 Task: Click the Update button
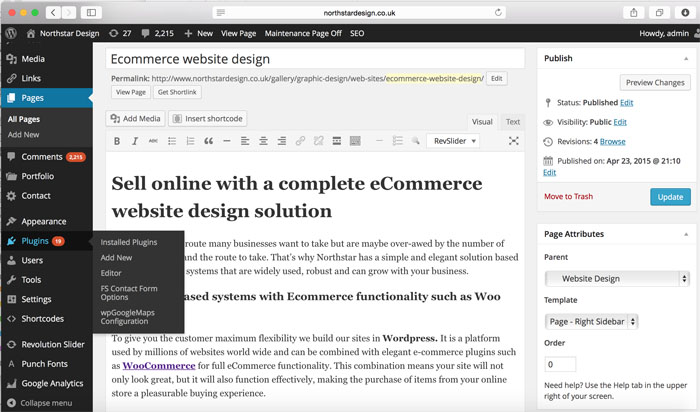[670, 197]
